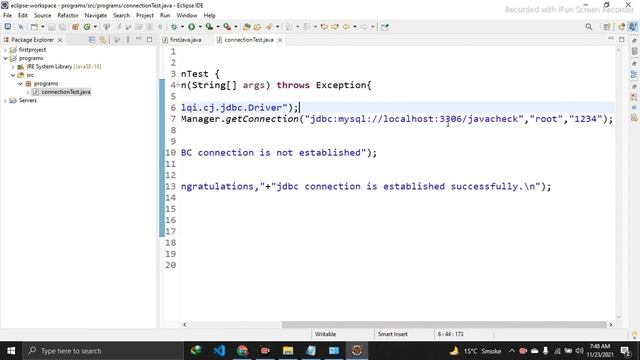This screenshot has height=360, width=640.
Task: Click the Type here to search box
Action: 103,351
